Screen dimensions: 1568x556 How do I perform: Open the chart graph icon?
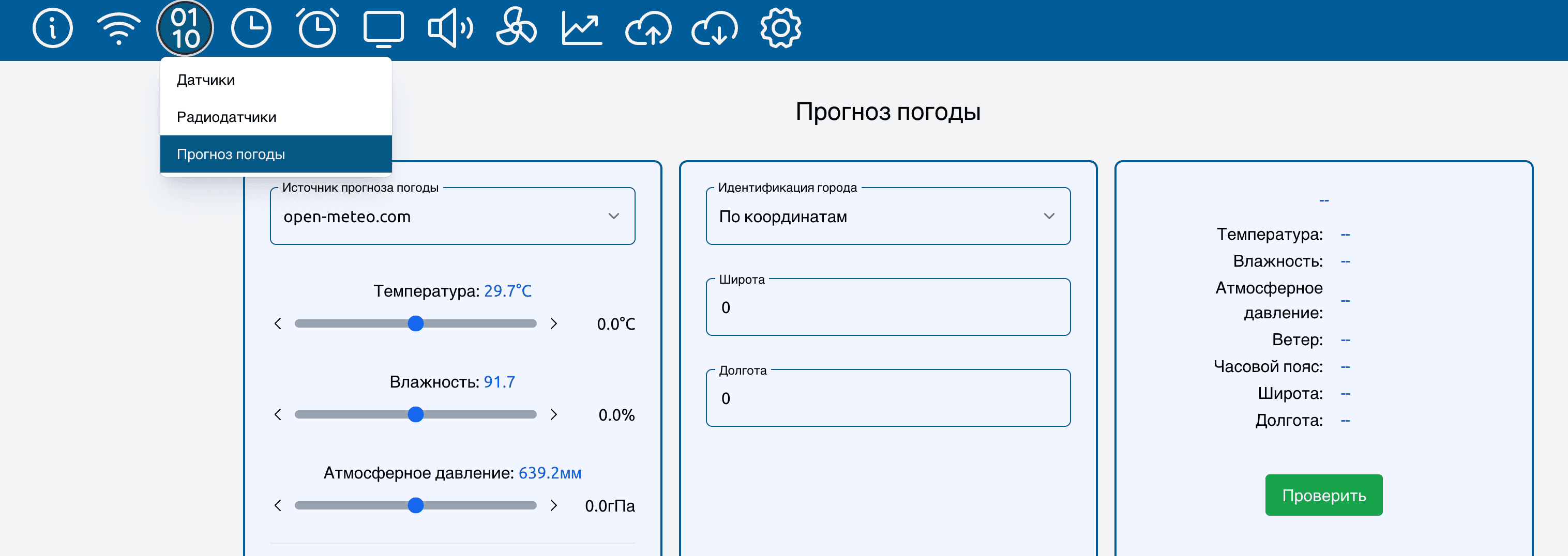(581, 28)
